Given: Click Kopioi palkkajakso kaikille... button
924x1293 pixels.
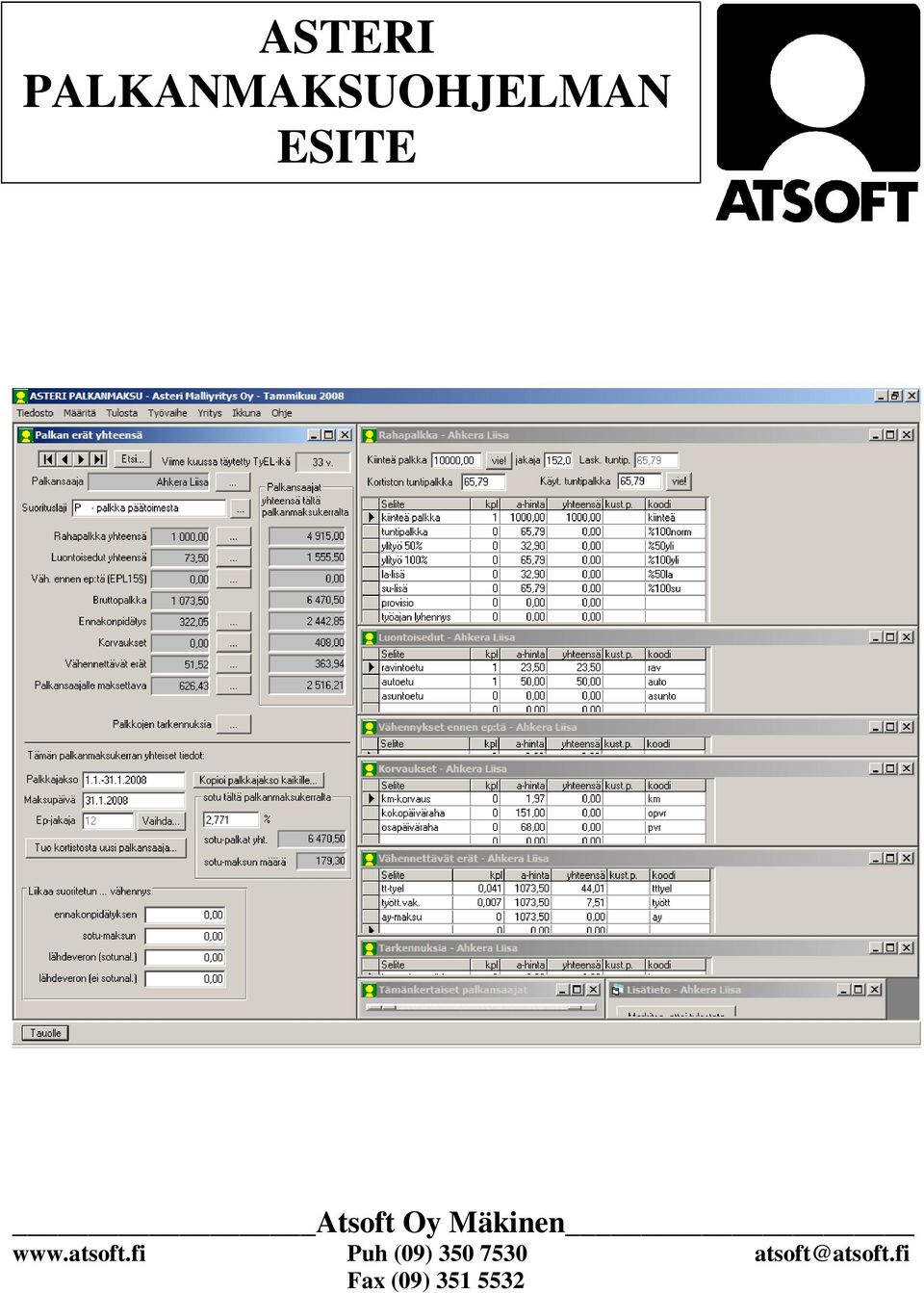Looking at the screenshot, I should (259, 780).
